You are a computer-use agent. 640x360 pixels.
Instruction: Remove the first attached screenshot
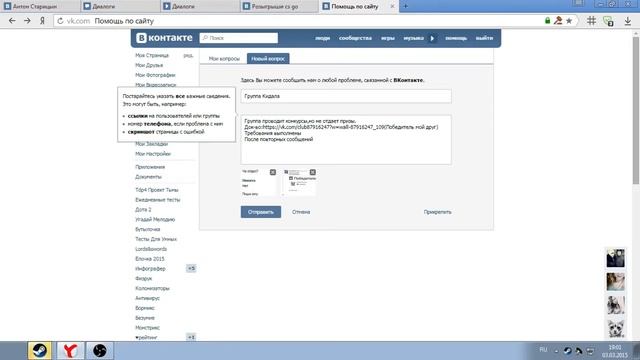[x=273, y=172]
